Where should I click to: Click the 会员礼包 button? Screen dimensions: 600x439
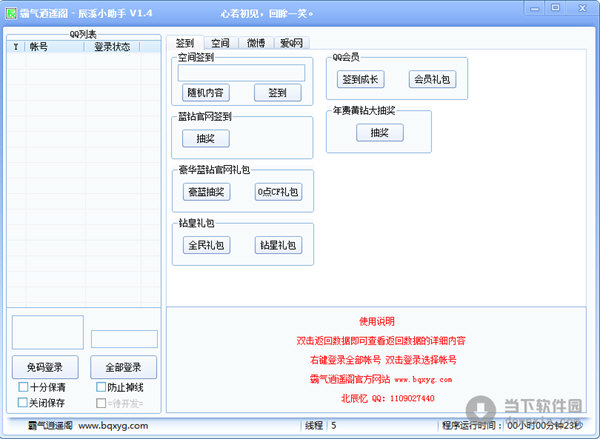(432, 79)
